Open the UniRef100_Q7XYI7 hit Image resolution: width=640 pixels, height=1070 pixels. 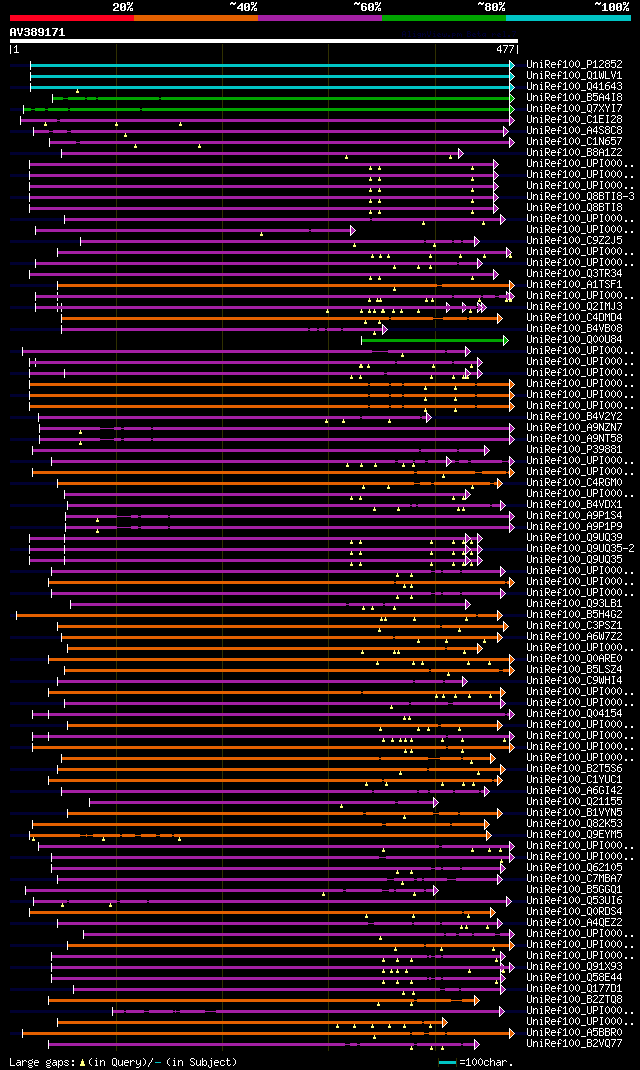pos(574,109)
